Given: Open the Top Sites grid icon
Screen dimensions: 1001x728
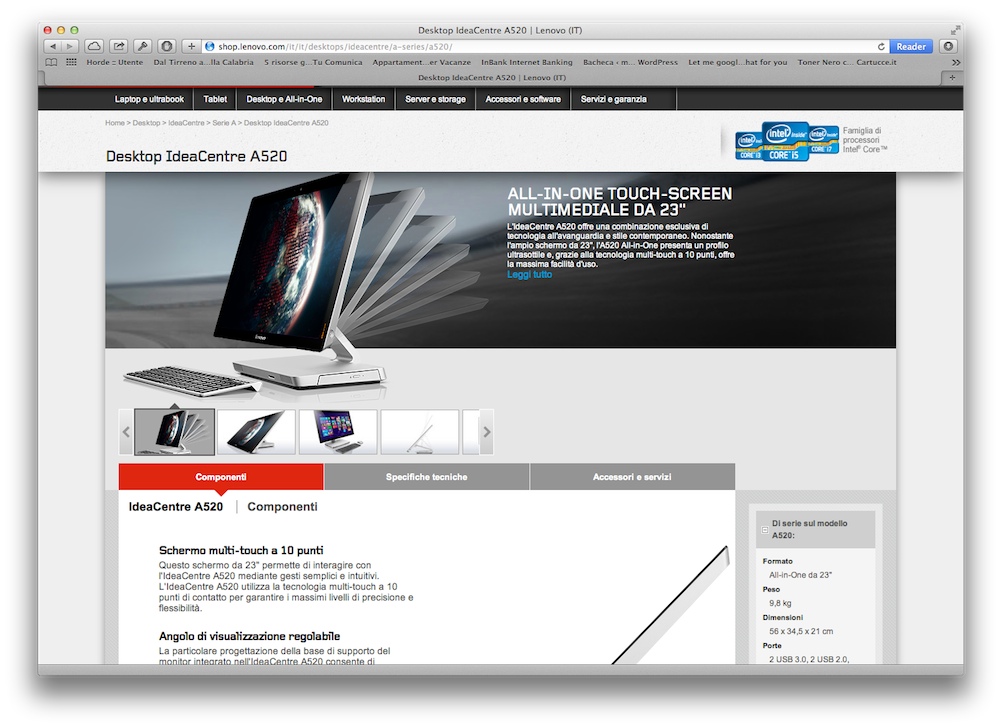Looking at the screenshot, I should click(72, 63).
